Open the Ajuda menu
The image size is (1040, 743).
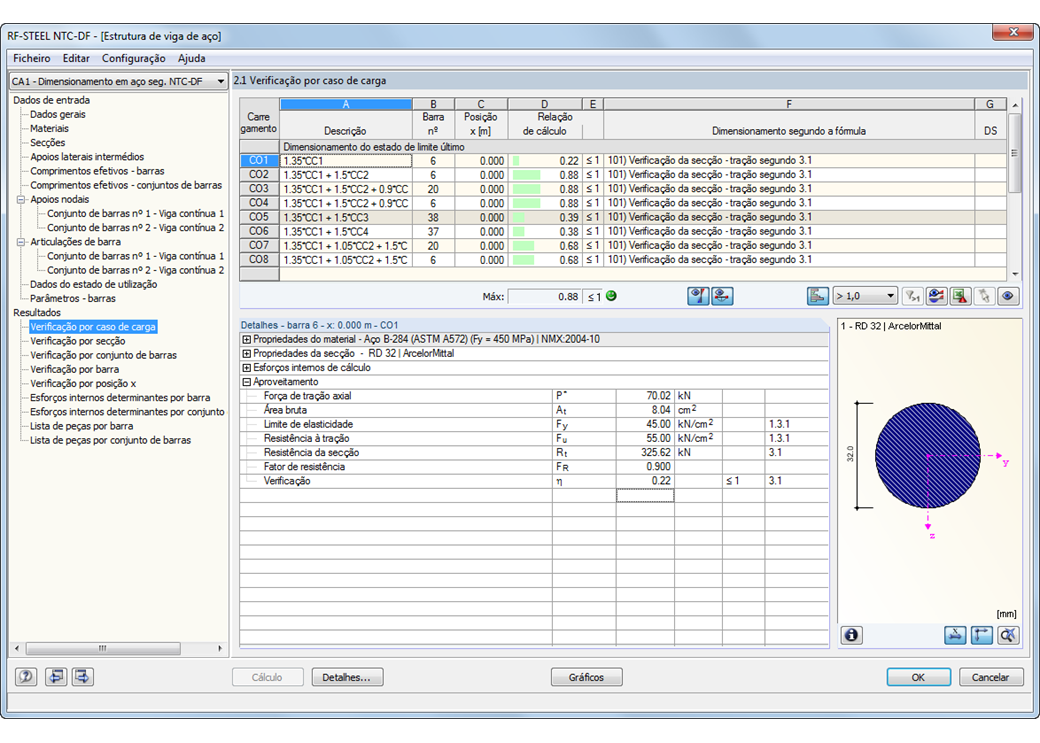[x=192, y=58]
